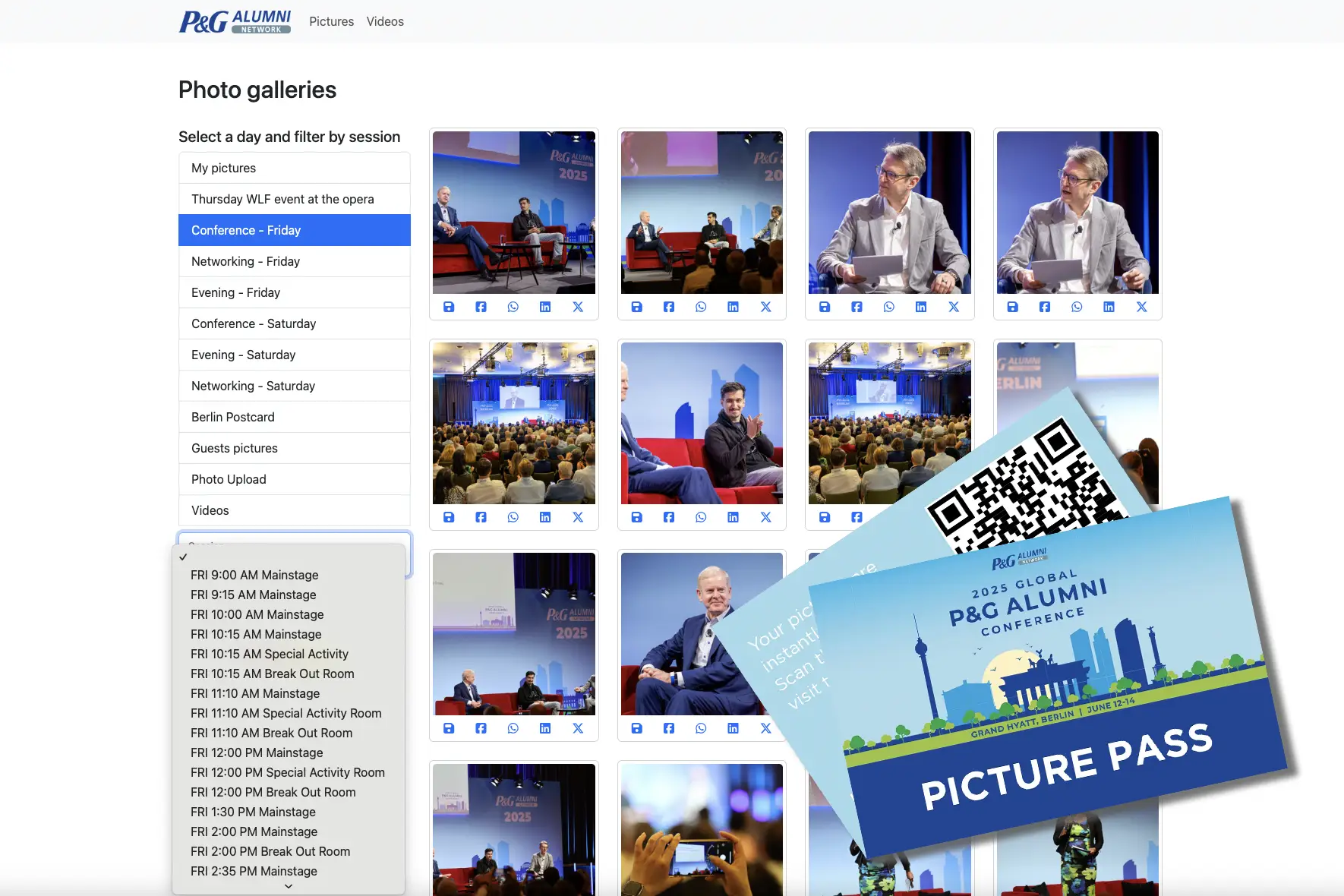Choose FRI 9:00 AM Mainstage session

coord(254,575)
